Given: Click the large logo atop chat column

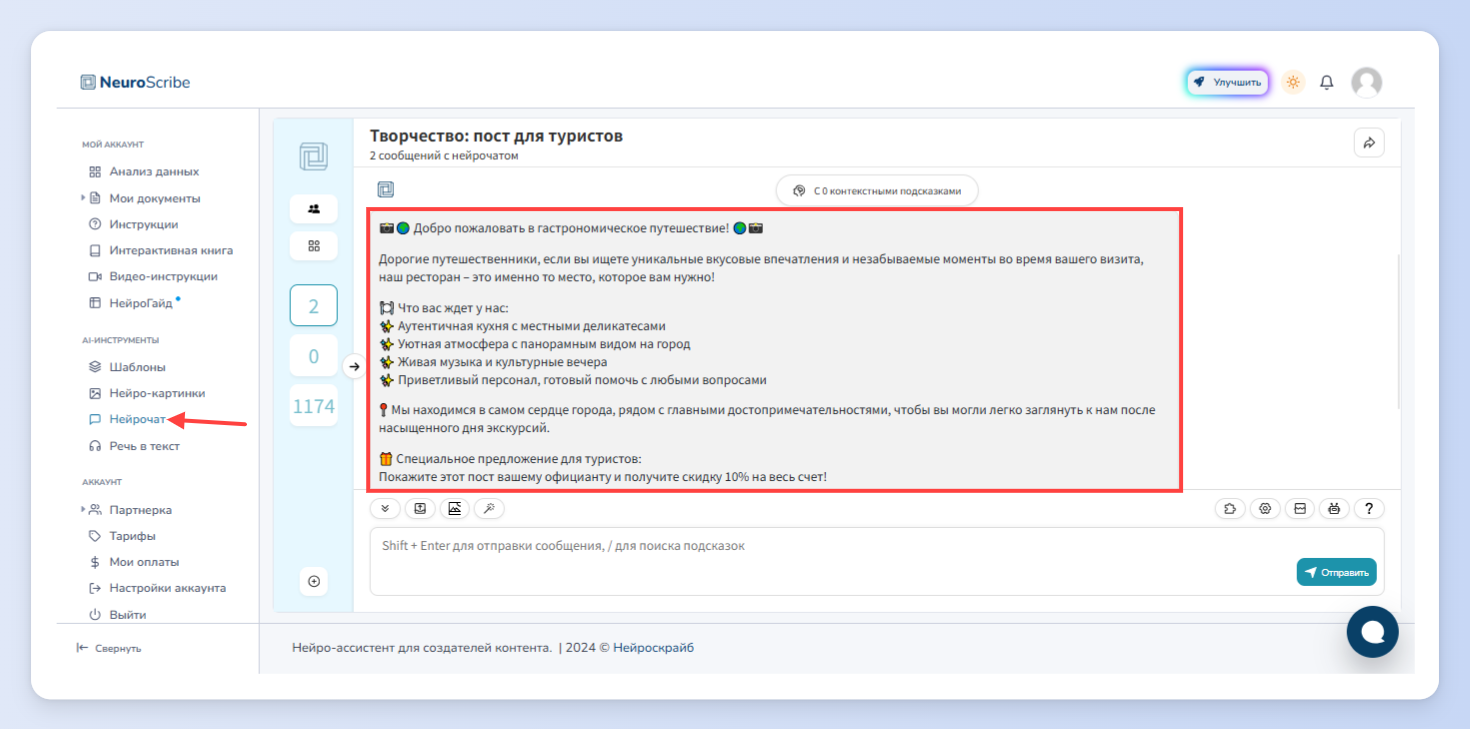Looking at the screenshot, I should [x=313, y=156].
